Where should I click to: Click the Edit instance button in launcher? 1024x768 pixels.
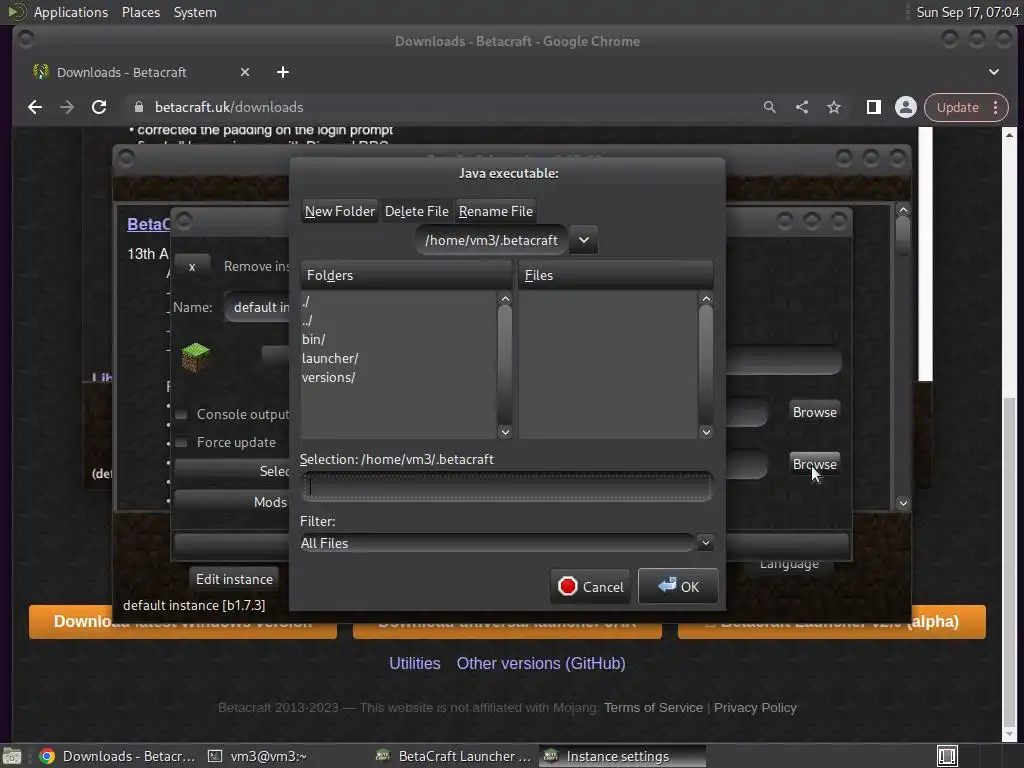[234, 579]
